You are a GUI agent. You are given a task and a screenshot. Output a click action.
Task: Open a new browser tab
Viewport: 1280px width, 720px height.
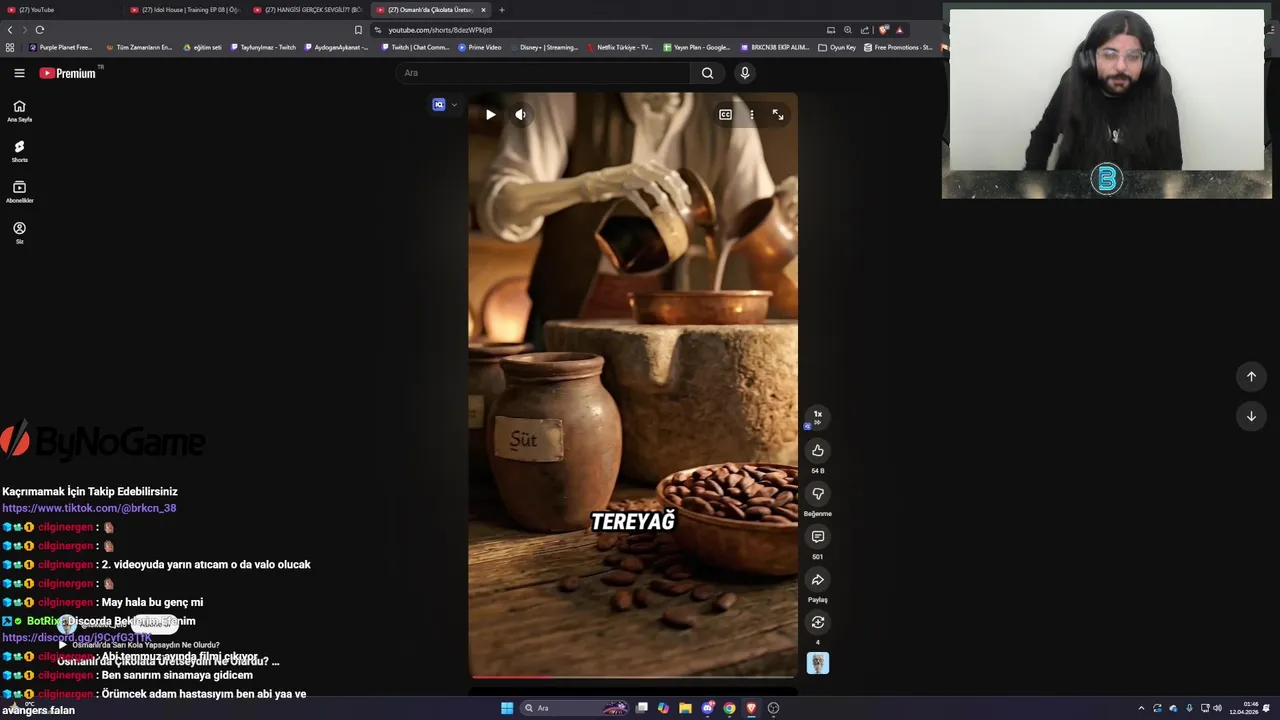502,10
